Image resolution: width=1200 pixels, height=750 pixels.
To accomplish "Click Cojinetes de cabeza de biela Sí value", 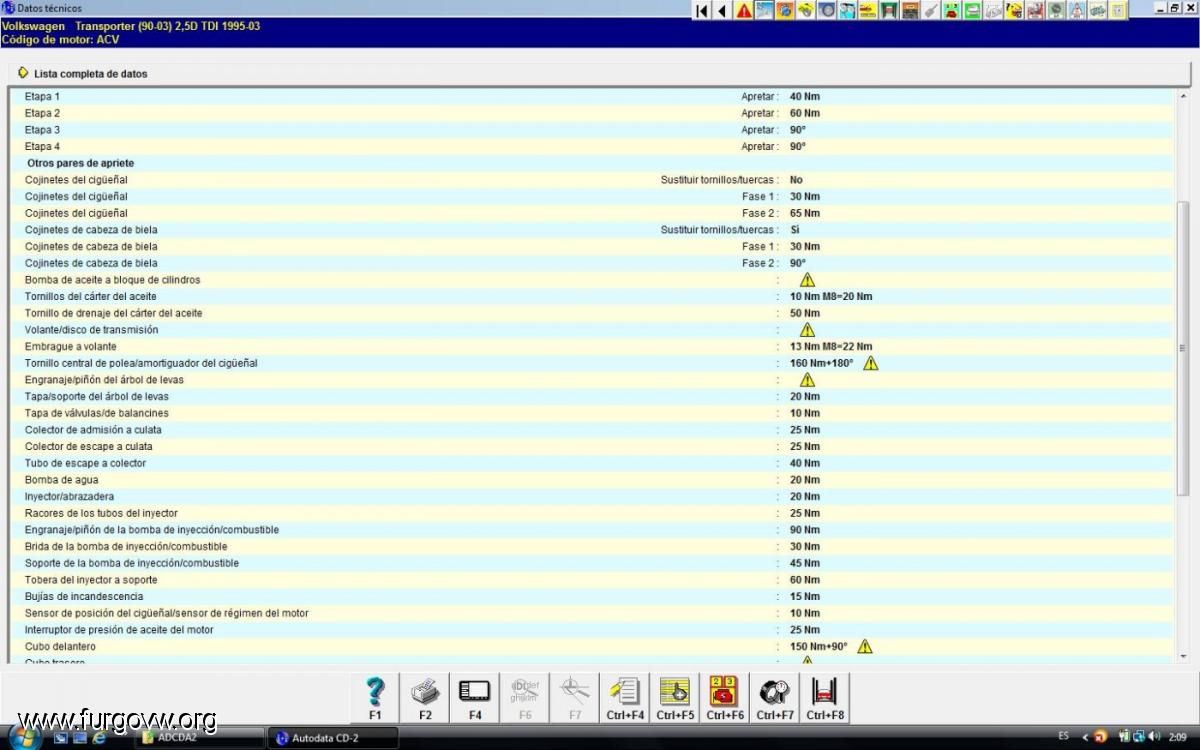I will tap(794, 230).
